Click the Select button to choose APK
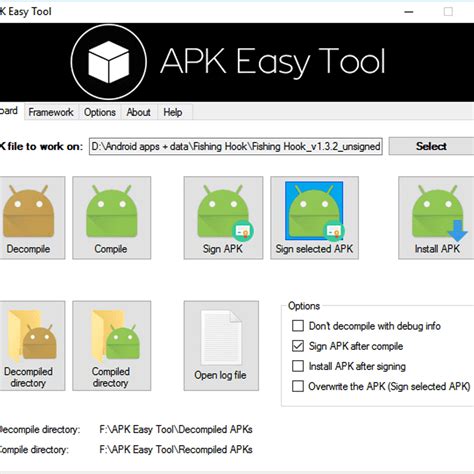The width and height of the screenshot is (474, 474). (x=431, y=146)
